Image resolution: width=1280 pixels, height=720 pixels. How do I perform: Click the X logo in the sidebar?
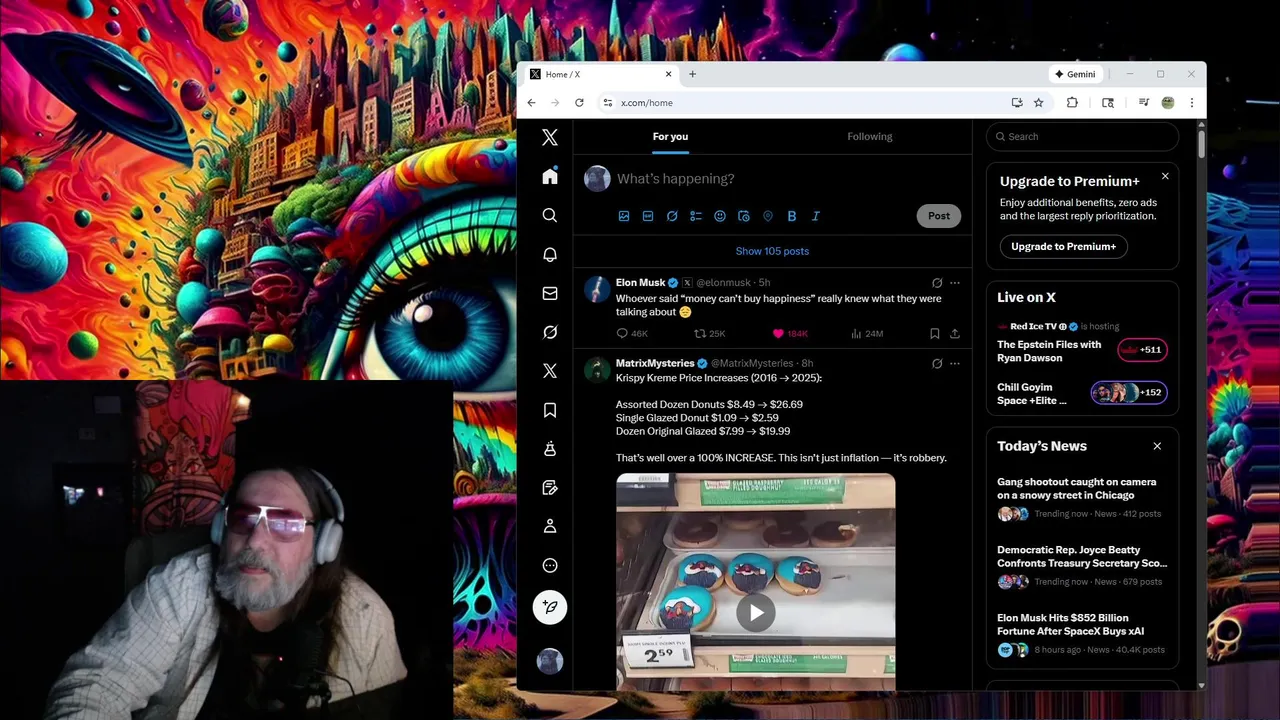tap(550, 138)
